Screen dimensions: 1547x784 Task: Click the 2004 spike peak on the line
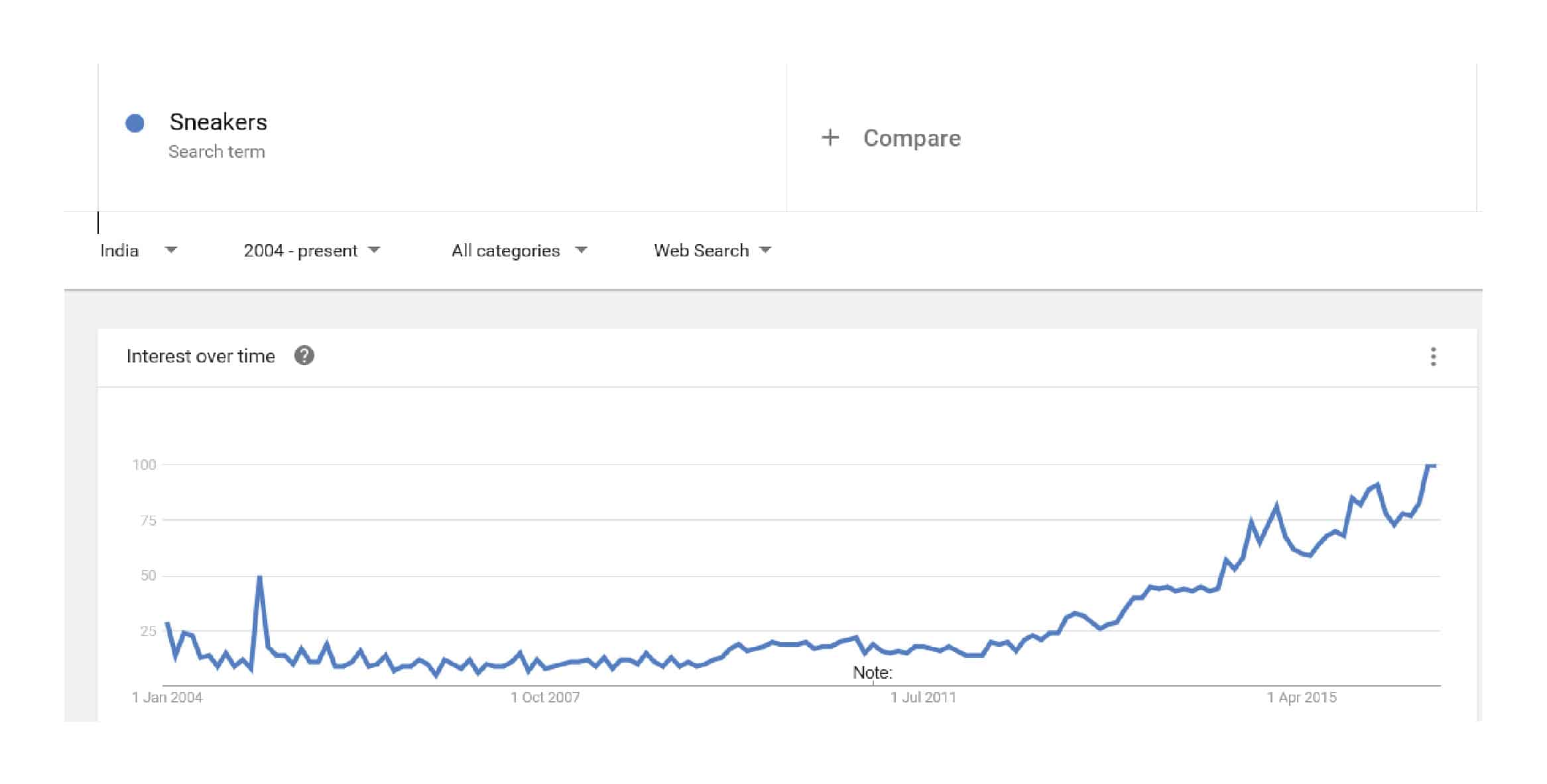coord(259,577)
